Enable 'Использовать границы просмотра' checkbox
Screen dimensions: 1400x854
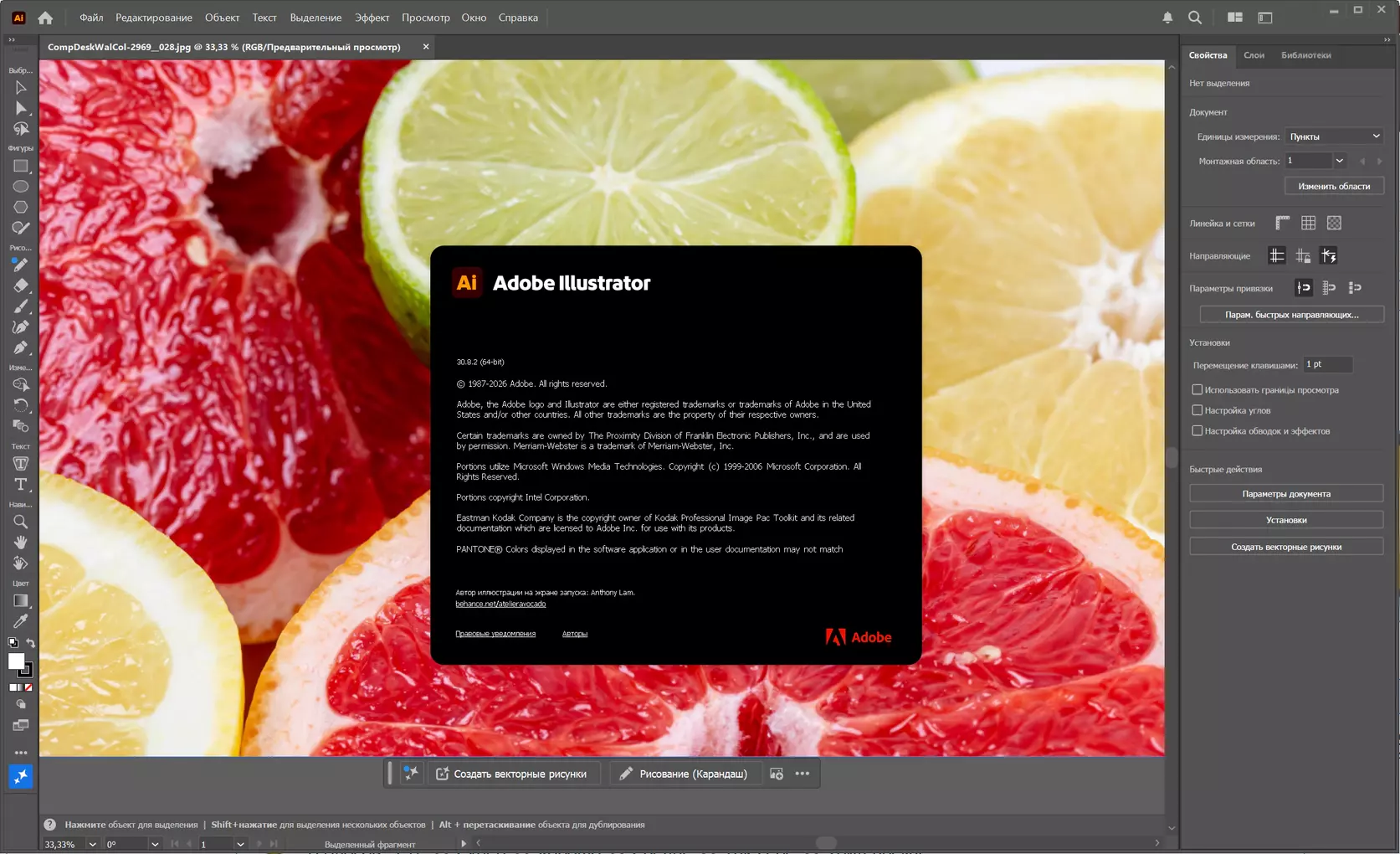point(1197,389)
